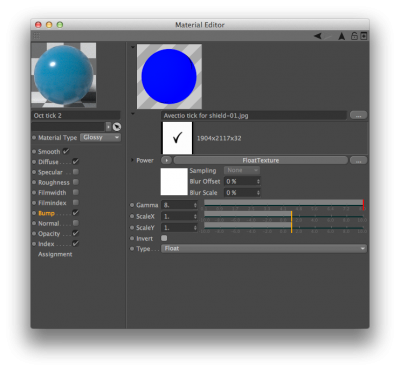
Task: Open the Assignment section
Action: tap(55, 254)
